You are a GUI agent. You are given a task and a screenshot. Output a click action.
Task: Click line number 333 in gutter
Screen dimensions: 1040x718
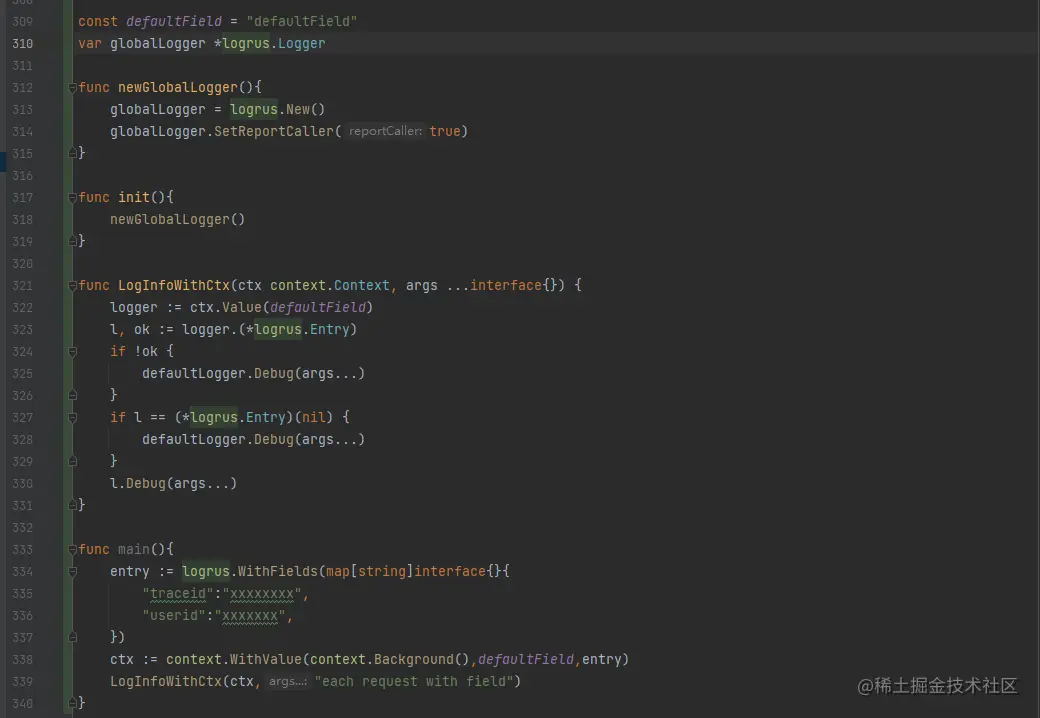23,550
